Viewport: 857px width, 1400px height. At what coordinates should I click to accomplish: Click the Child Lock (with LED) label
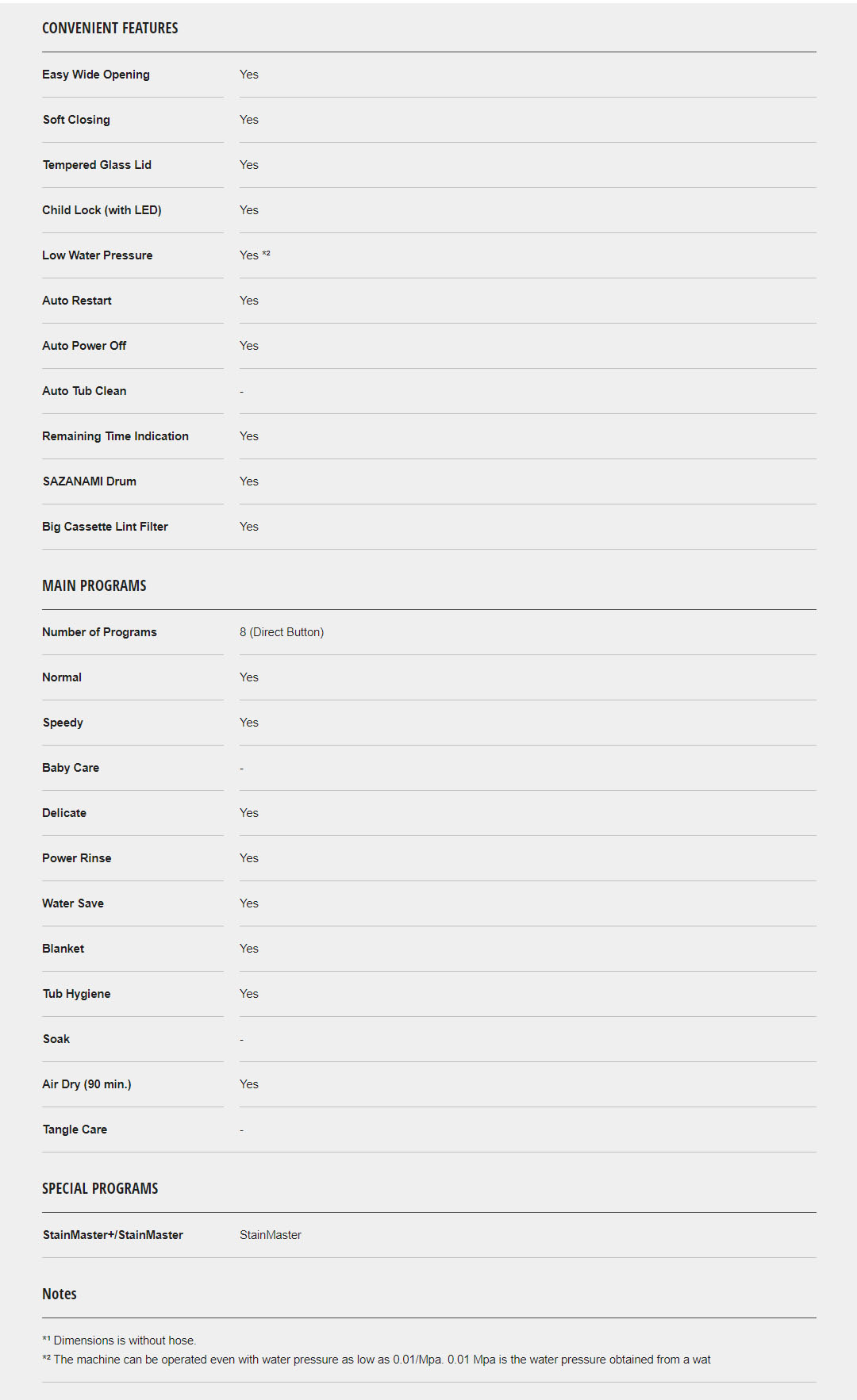tap(102, 210)
